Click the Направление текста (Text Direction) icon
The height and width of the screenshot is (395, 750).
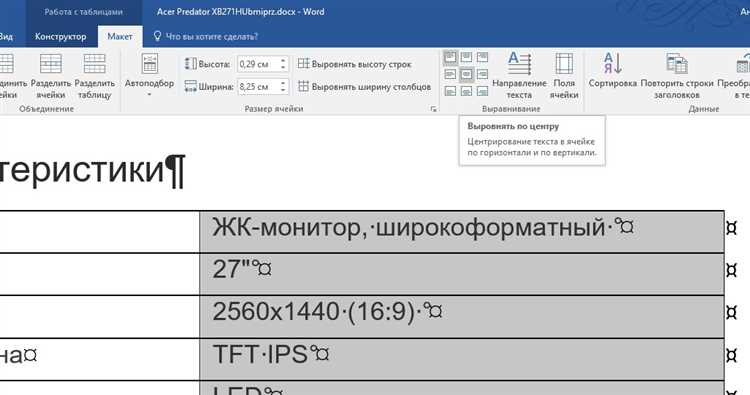pos(519,64)
